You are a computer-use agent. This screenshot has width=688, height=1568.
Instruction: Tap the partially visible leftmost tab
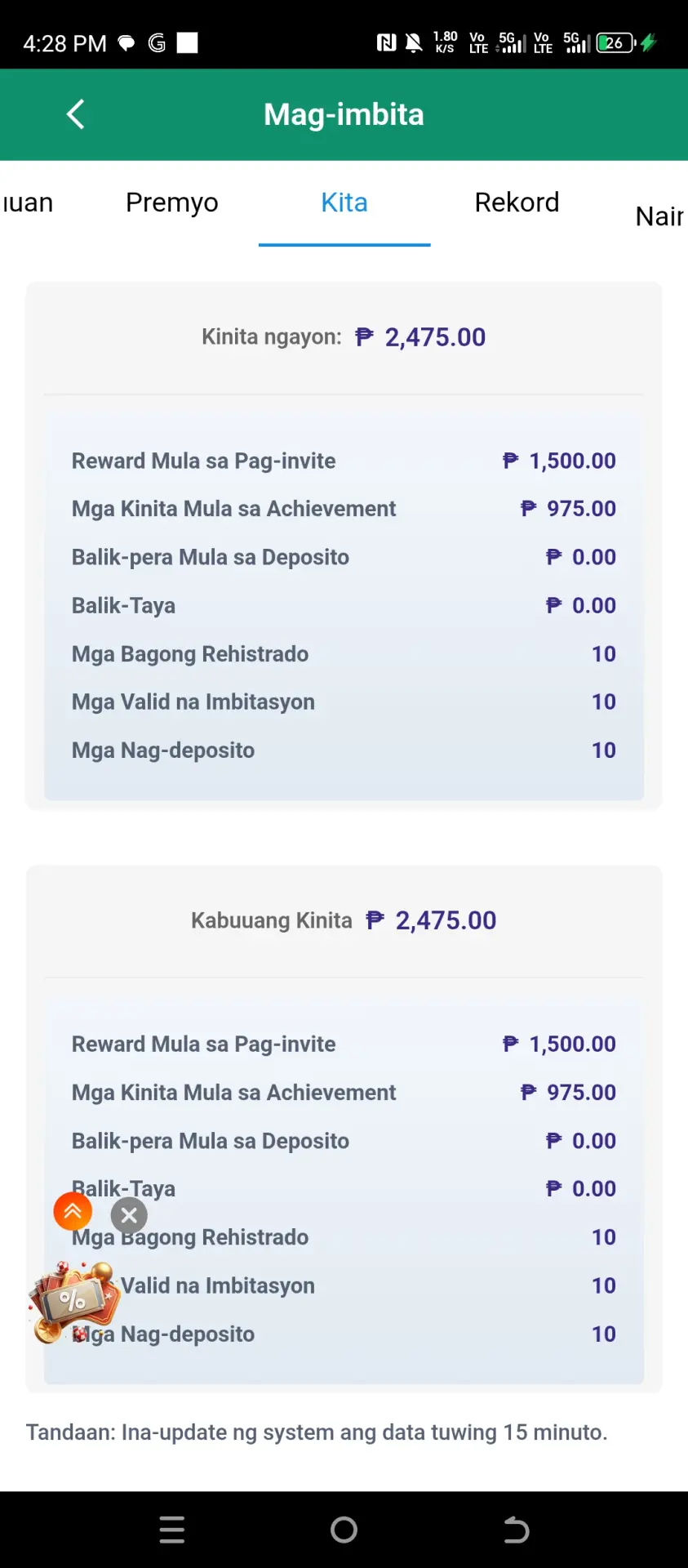click(x=27, y=203)
